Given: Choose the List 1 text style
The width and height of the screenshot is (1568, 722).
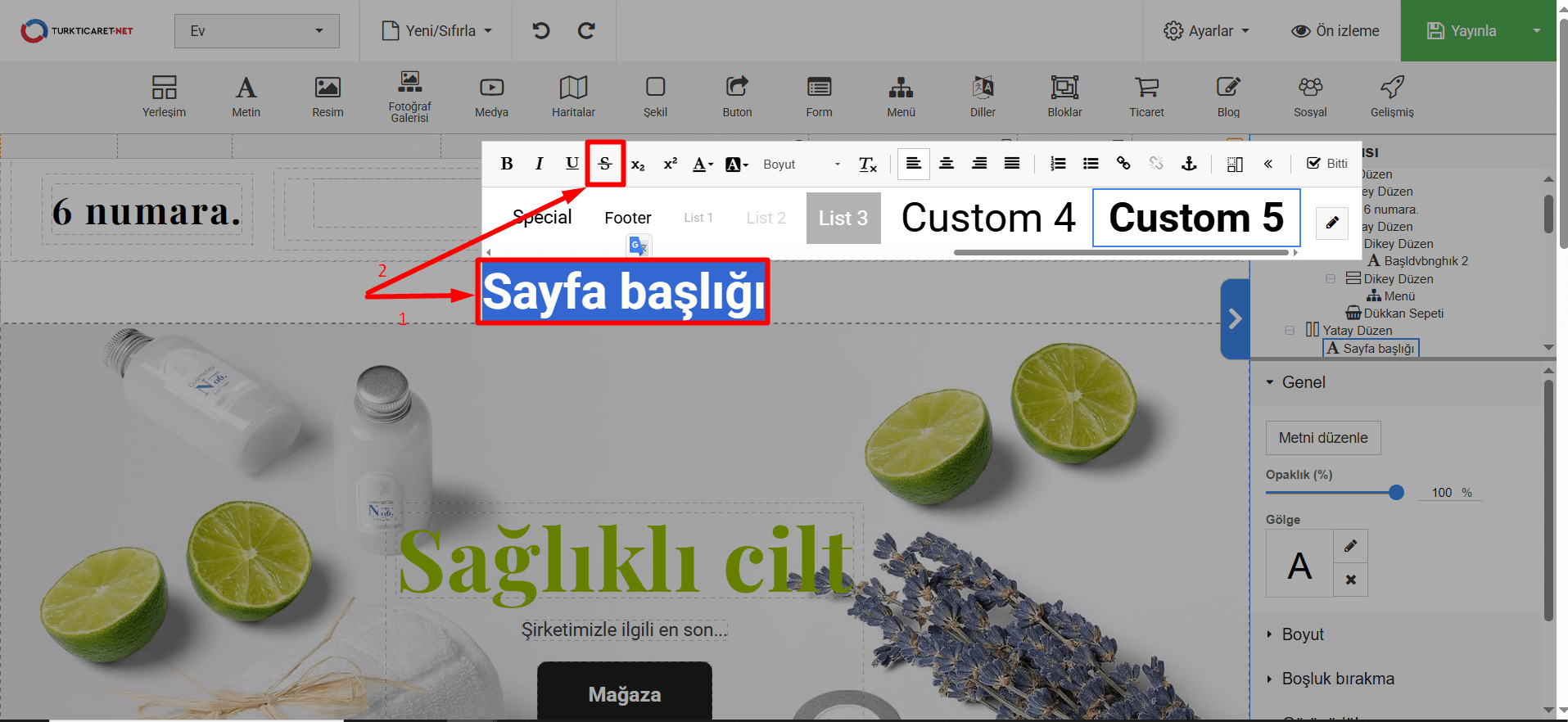Looking at the screenshot, I should point(698,218).
